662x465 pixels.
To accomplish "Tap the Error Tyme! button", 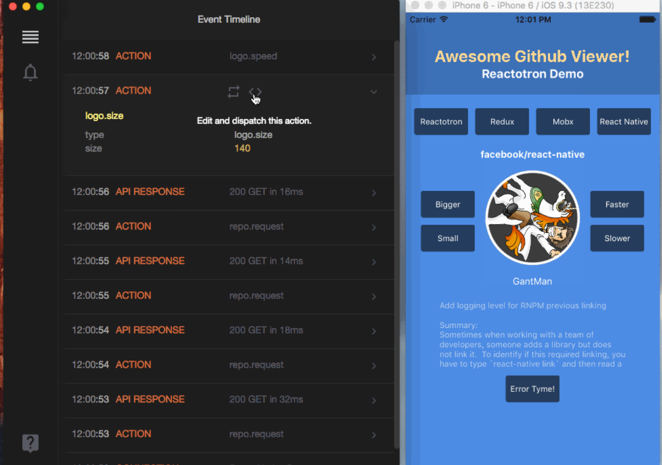I will 532,389.
